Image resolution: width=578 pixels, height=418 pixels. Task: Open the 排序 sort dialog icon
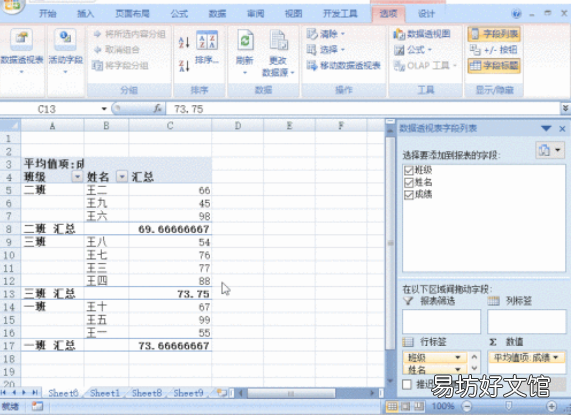[x=206, y=40]
